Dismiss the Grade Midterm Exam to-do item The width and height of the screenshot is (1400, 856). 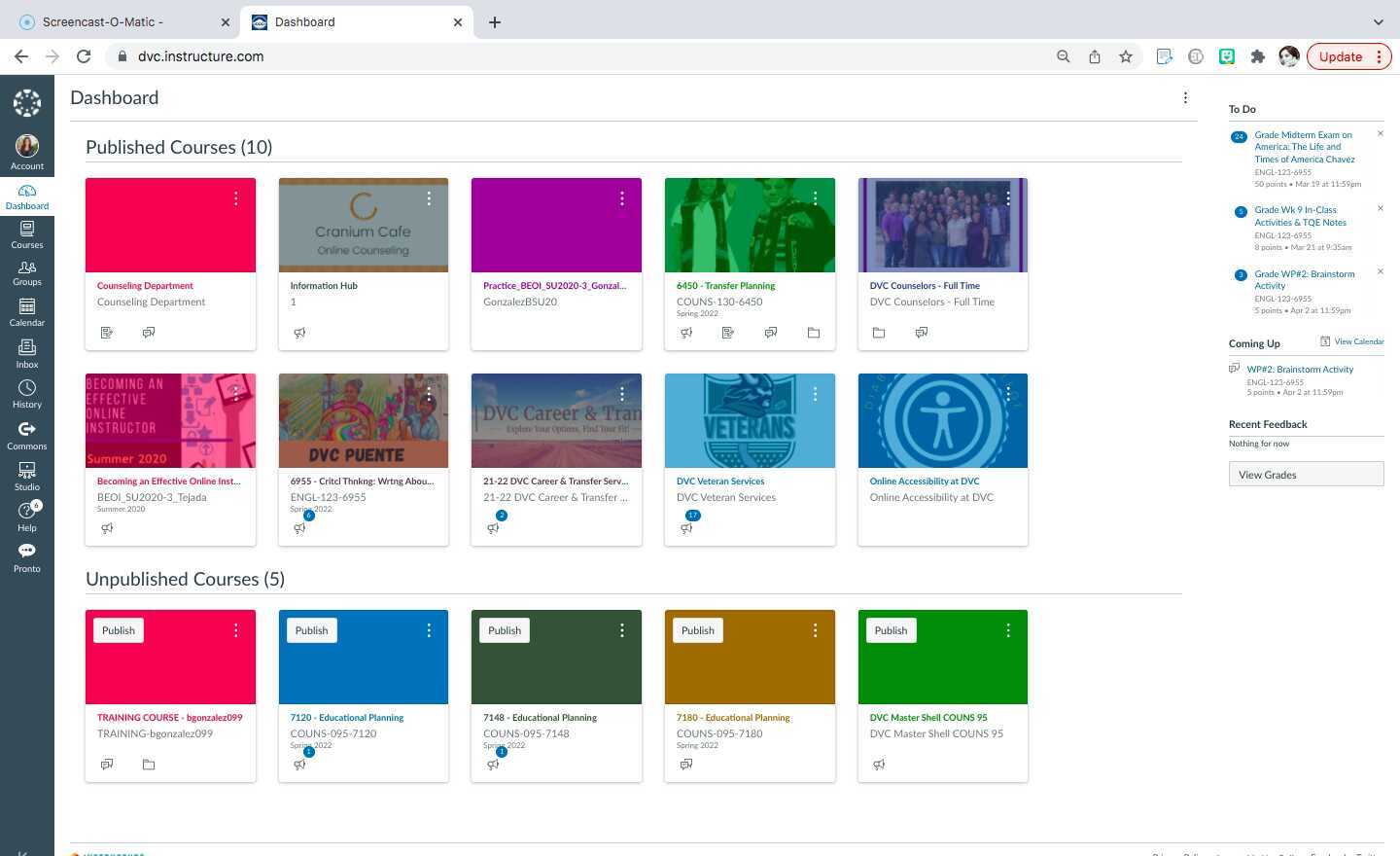[x=1380, y=134]
